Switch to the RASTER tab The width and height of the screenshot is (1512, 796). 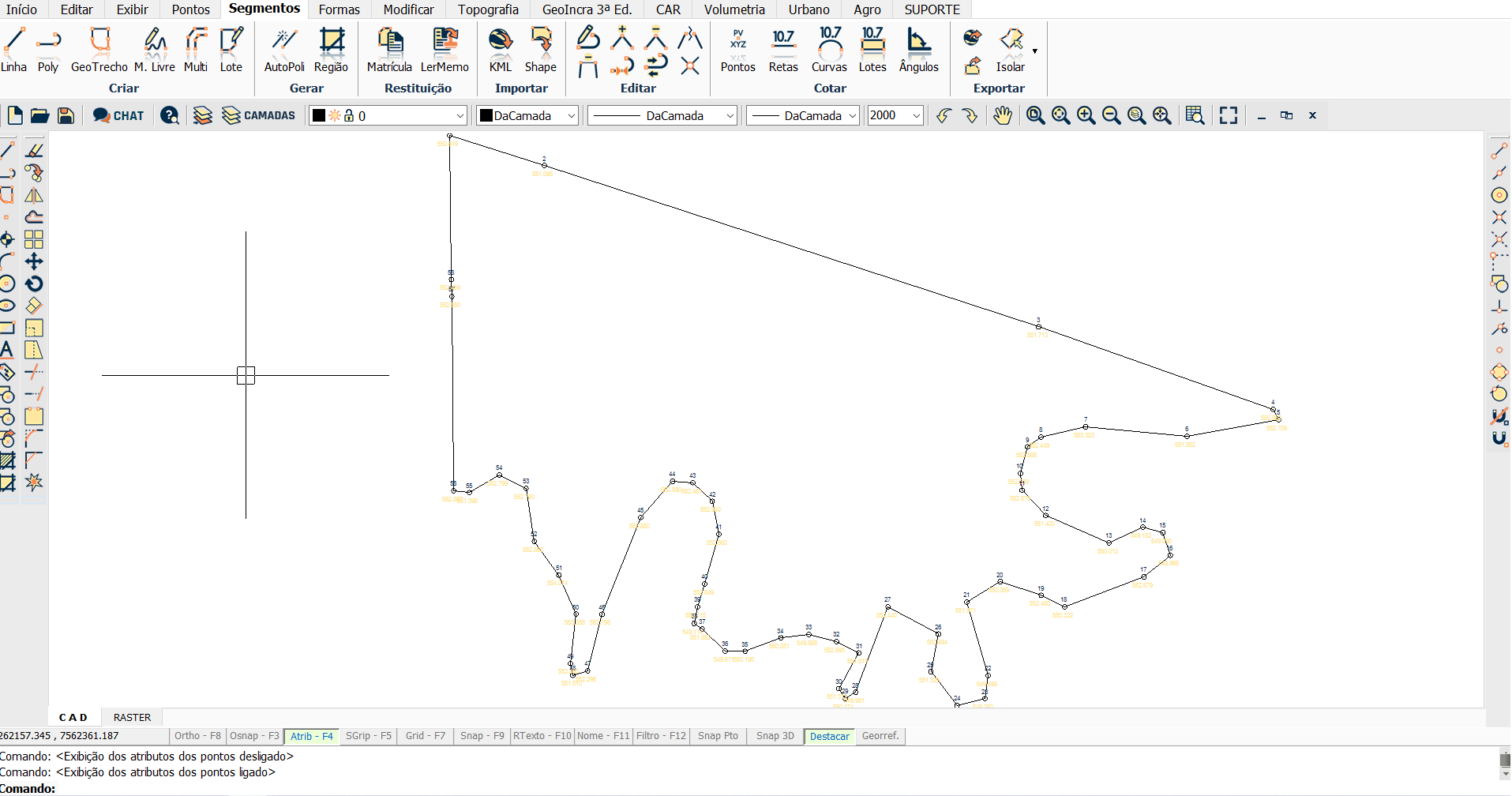click(132, 718)
